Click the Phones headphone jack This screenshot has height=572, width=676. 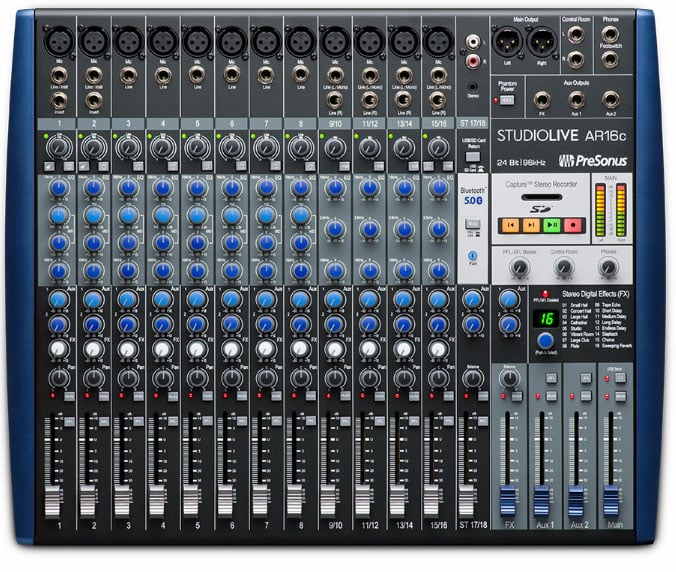[x=610, y=34]
